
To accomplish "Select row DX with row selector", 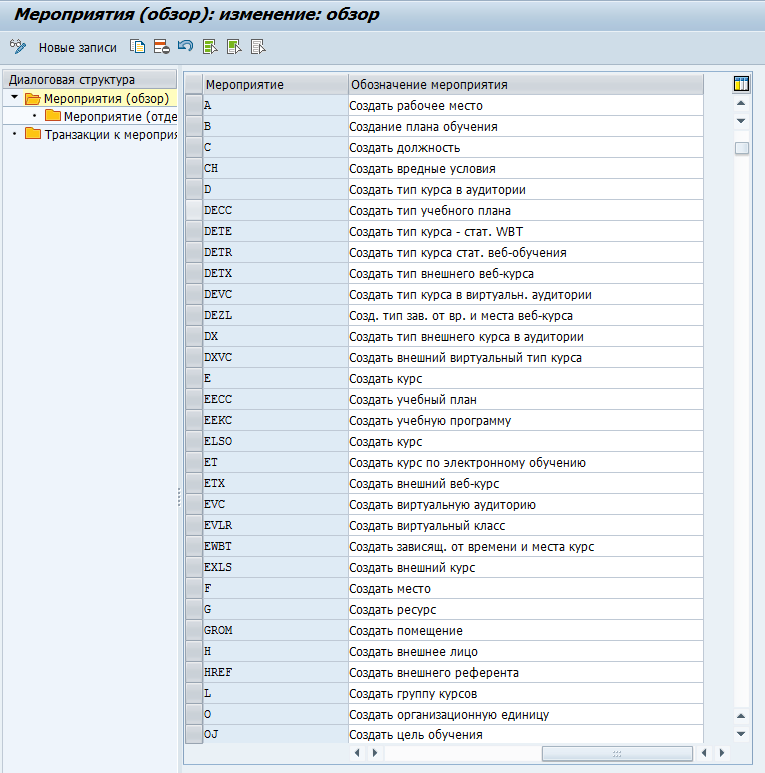I will (194, 337).
